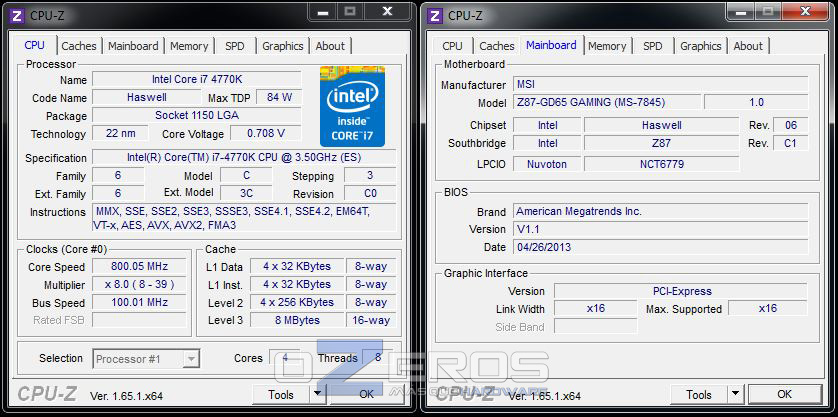Click the Socket 1150 LGA package value
This screenshot has width=838, height=417.
(x=197, y=115)
